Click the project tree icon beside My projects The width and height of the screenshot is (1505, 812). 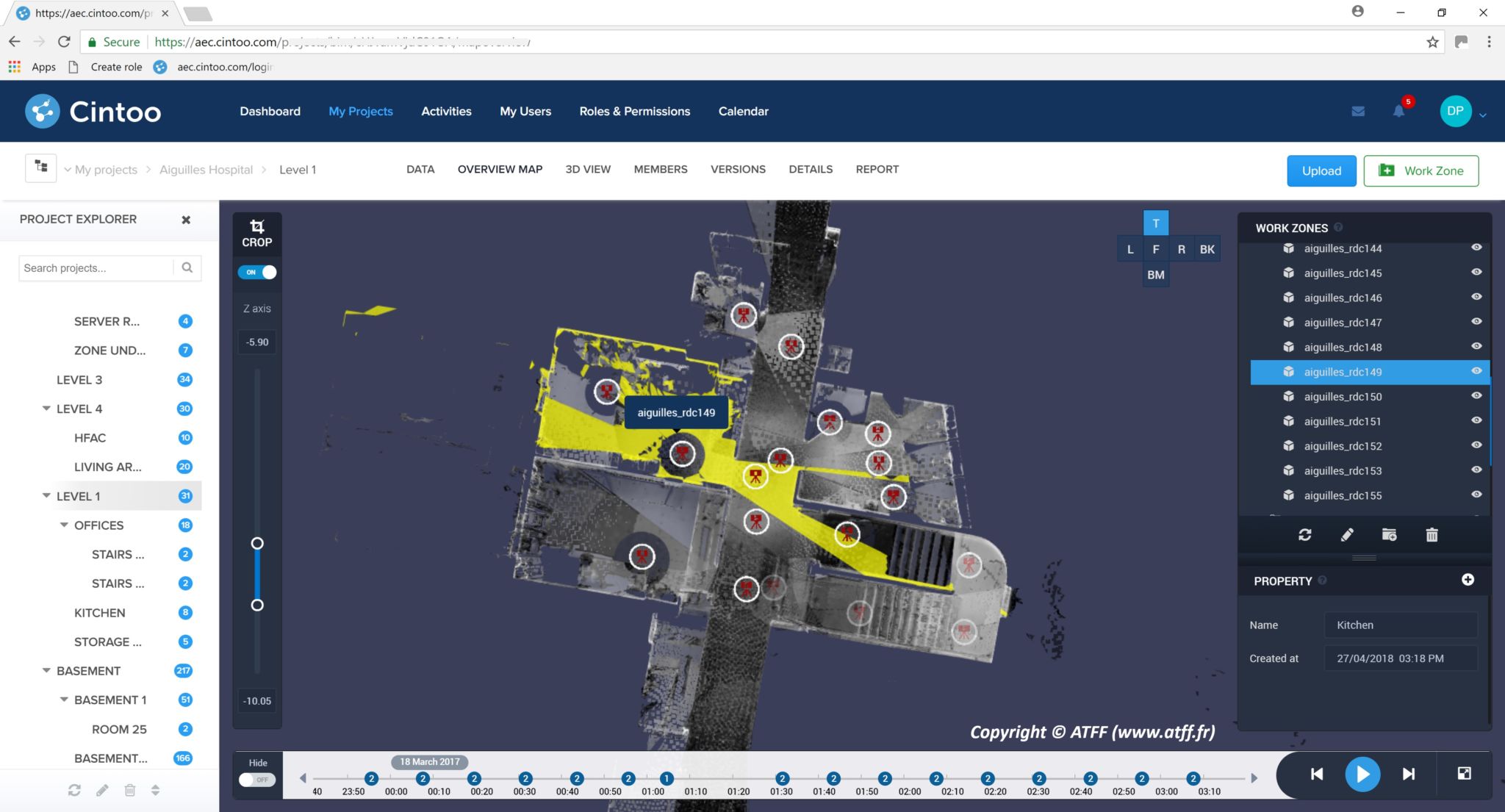(x=41, y=168)
